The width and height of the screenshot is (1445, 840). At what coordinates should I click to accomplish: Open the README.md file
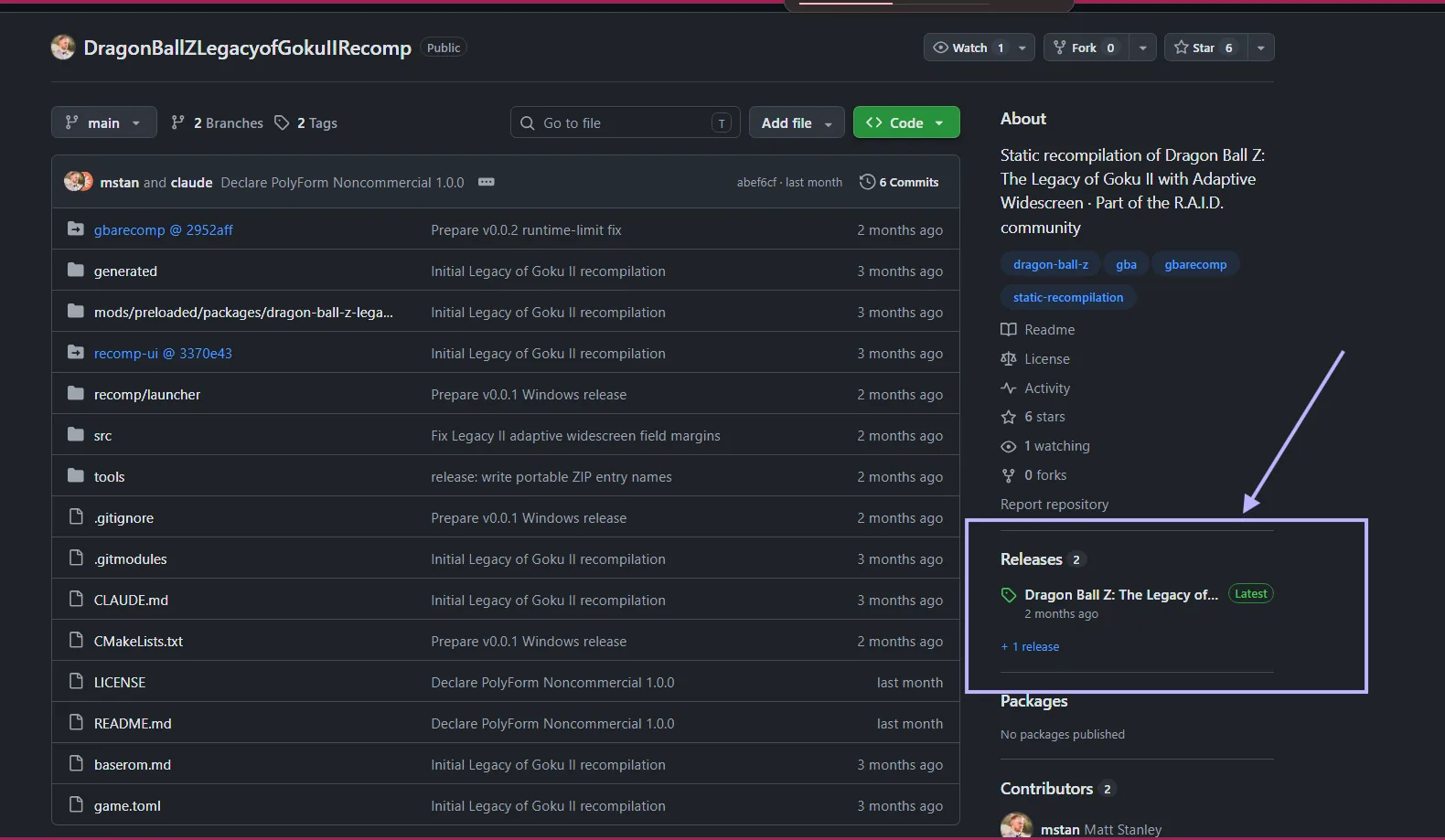(133, 723)
